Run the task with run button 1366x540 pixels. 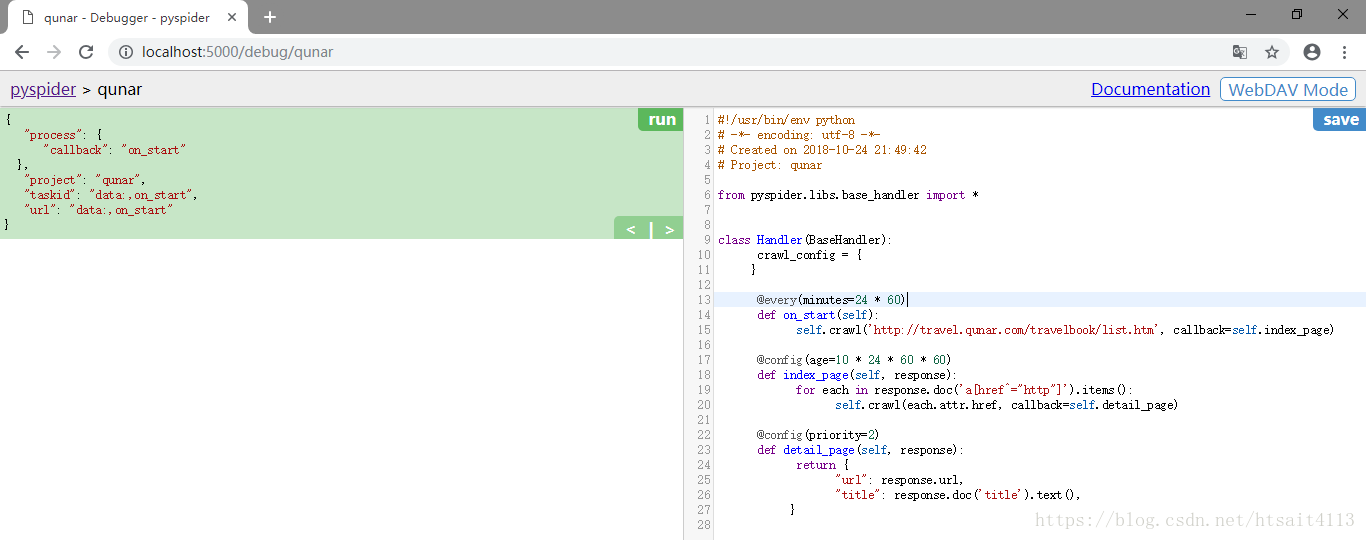pyautogui.click(x=661, y=119)
